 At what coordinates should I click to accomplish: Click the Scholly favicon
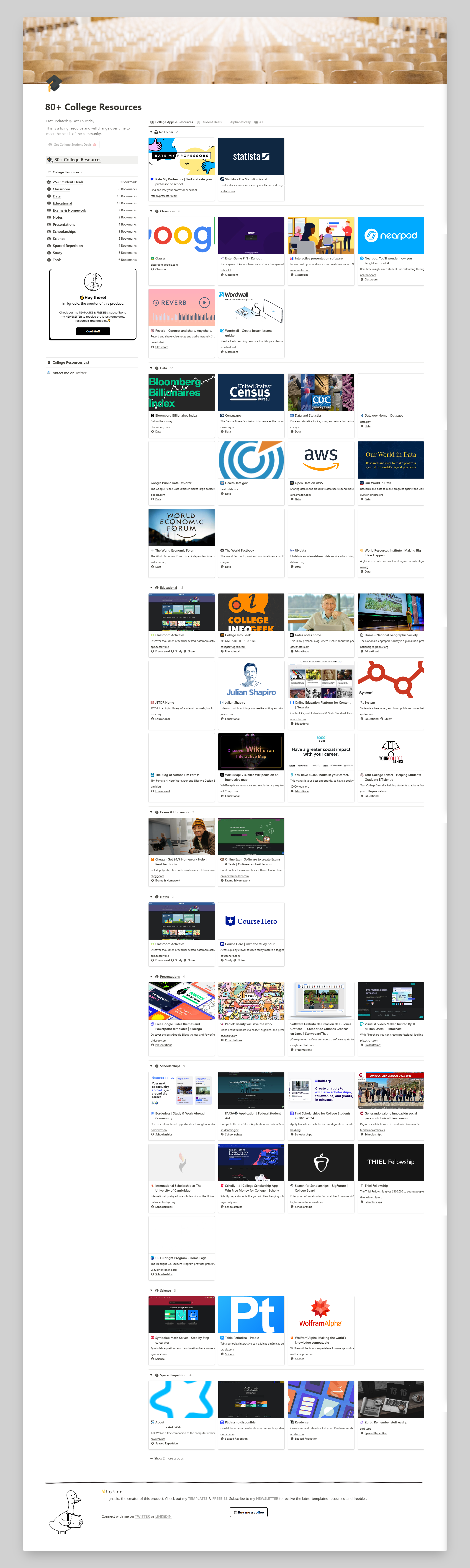coord(222,1186)
